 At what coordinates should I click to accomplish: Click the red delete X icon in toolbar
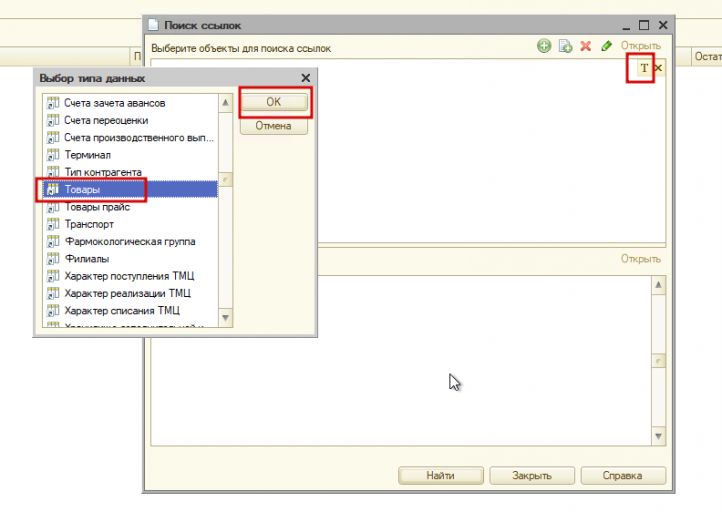point(586,46)
